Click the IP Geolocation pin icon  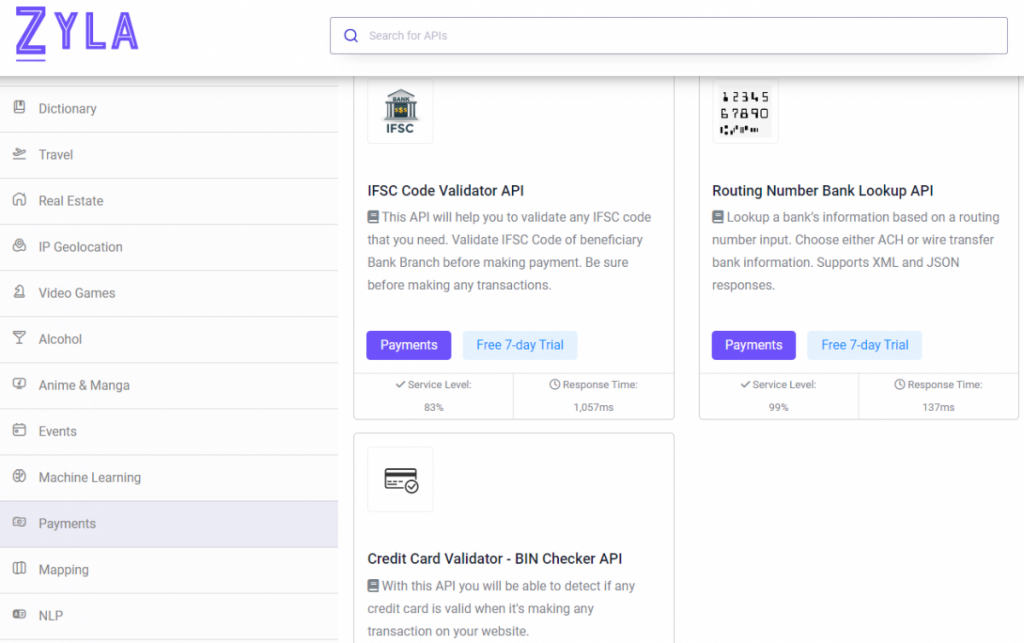20,245
